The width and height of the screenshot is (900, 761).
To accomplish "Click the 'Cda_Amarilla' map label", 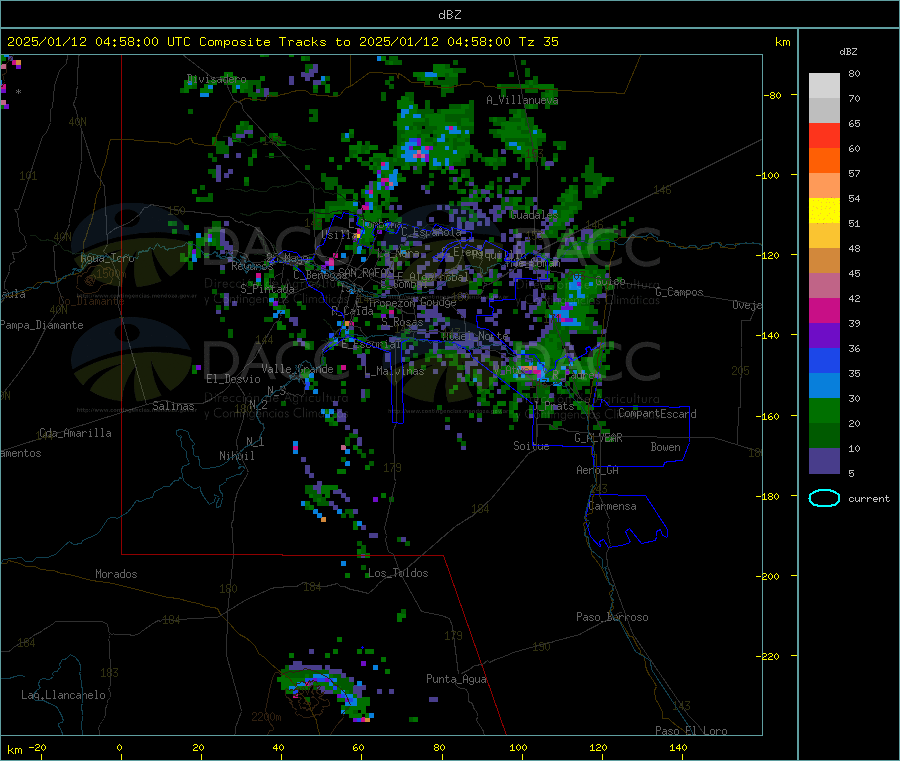I will click(75, 433).
